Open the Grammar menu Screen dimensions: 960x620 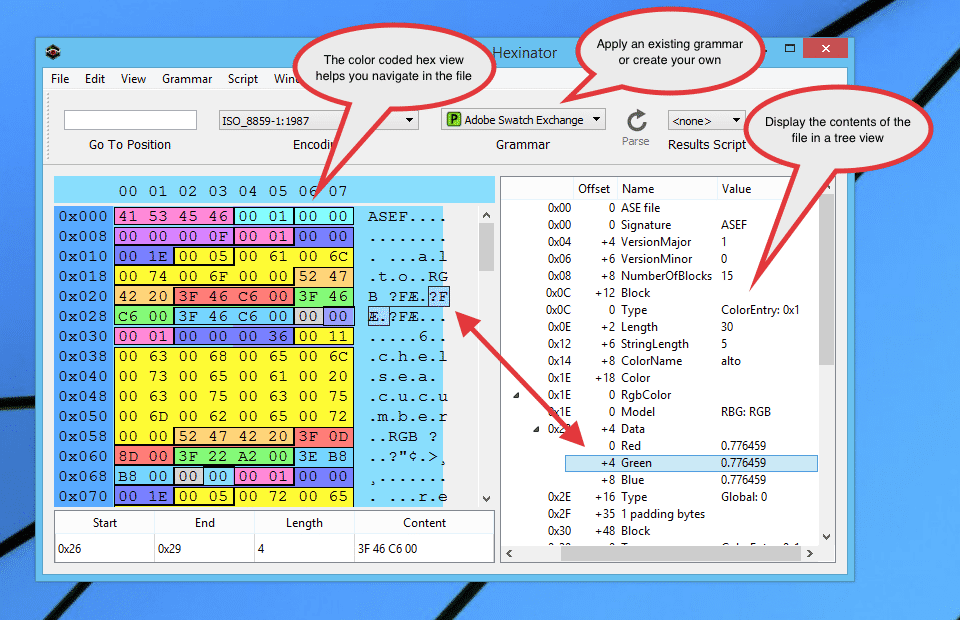click(187, 79)
